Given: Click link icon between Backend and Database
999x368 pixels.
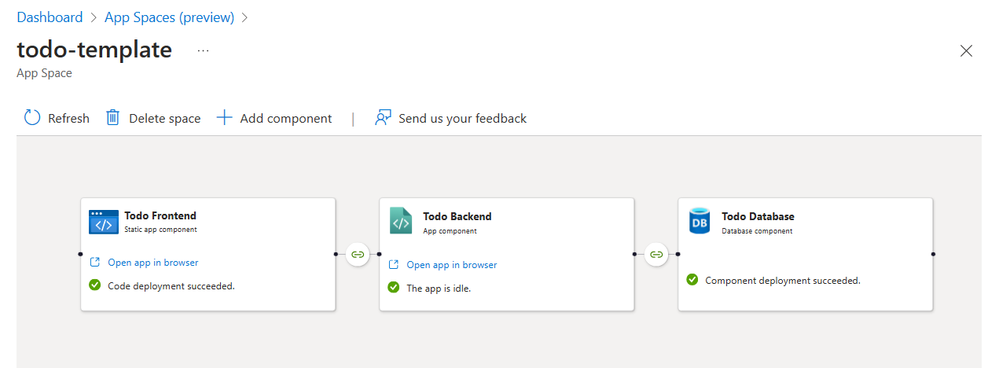Looking at the screenshot, I should click(656, 254).
